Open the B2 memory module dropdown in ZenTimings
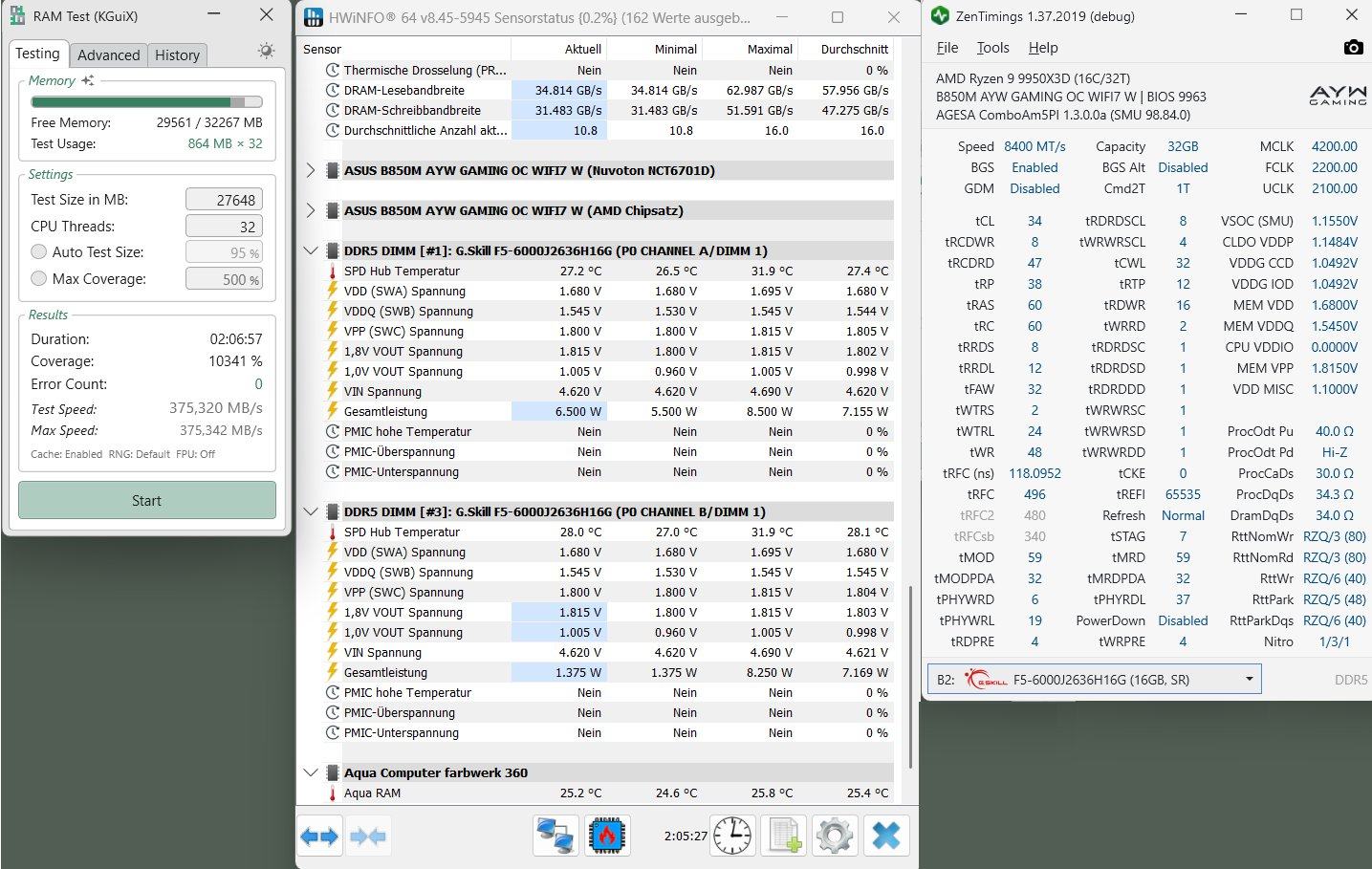1372x869 pixels. (1094, 680)
